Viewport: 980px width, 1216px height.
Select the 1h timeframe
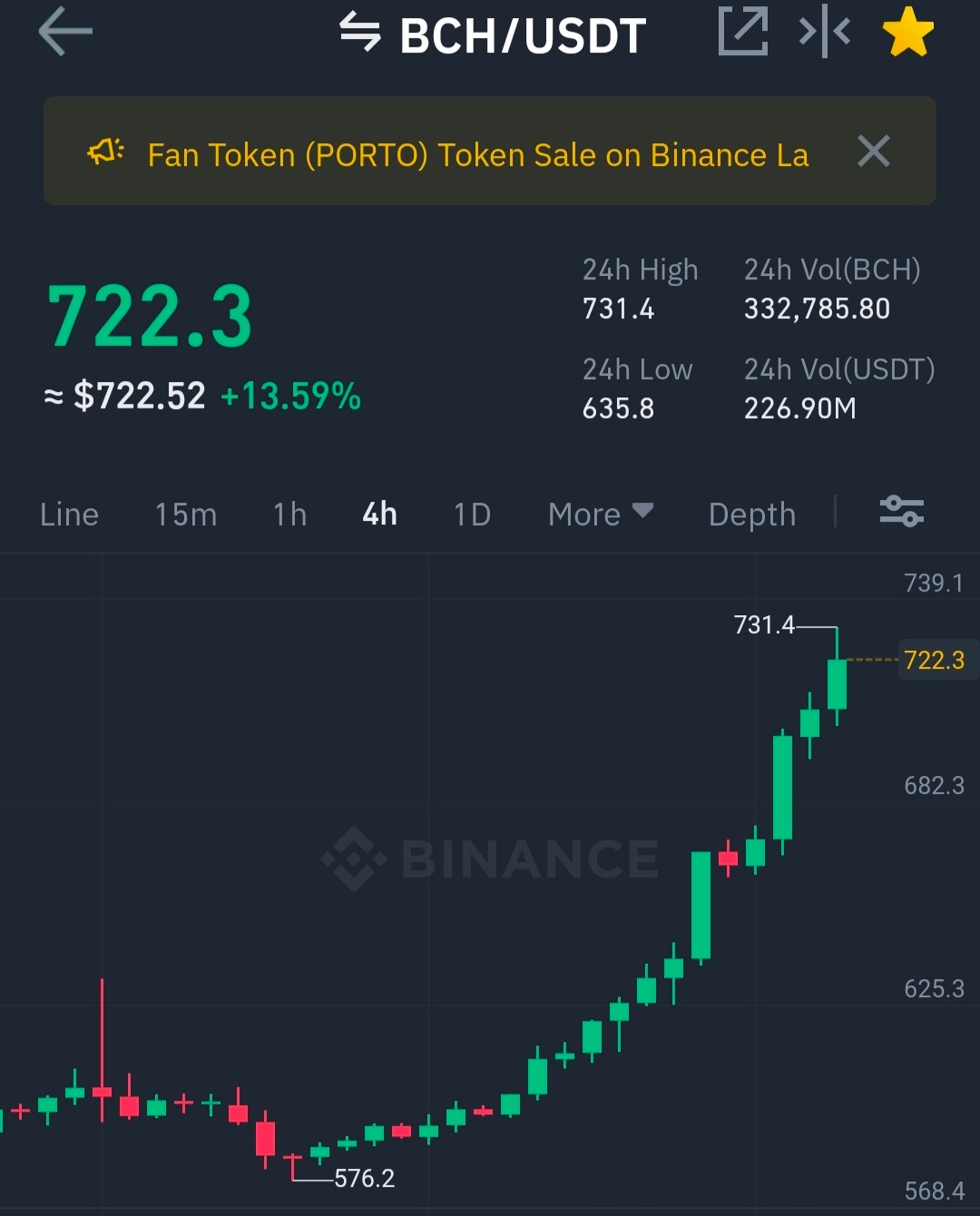tap(290, 515)
